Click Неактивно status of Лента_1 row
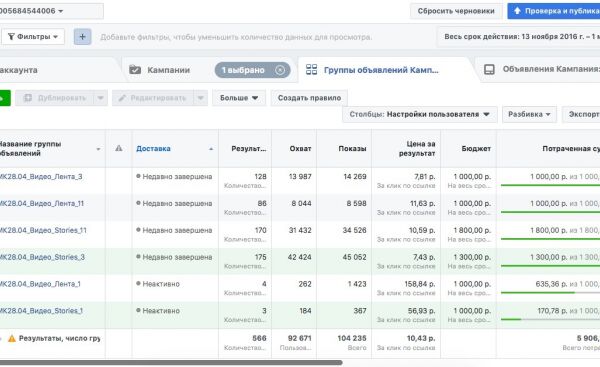The height and width of the screenshot is (367, 600). tap(161, 284)
